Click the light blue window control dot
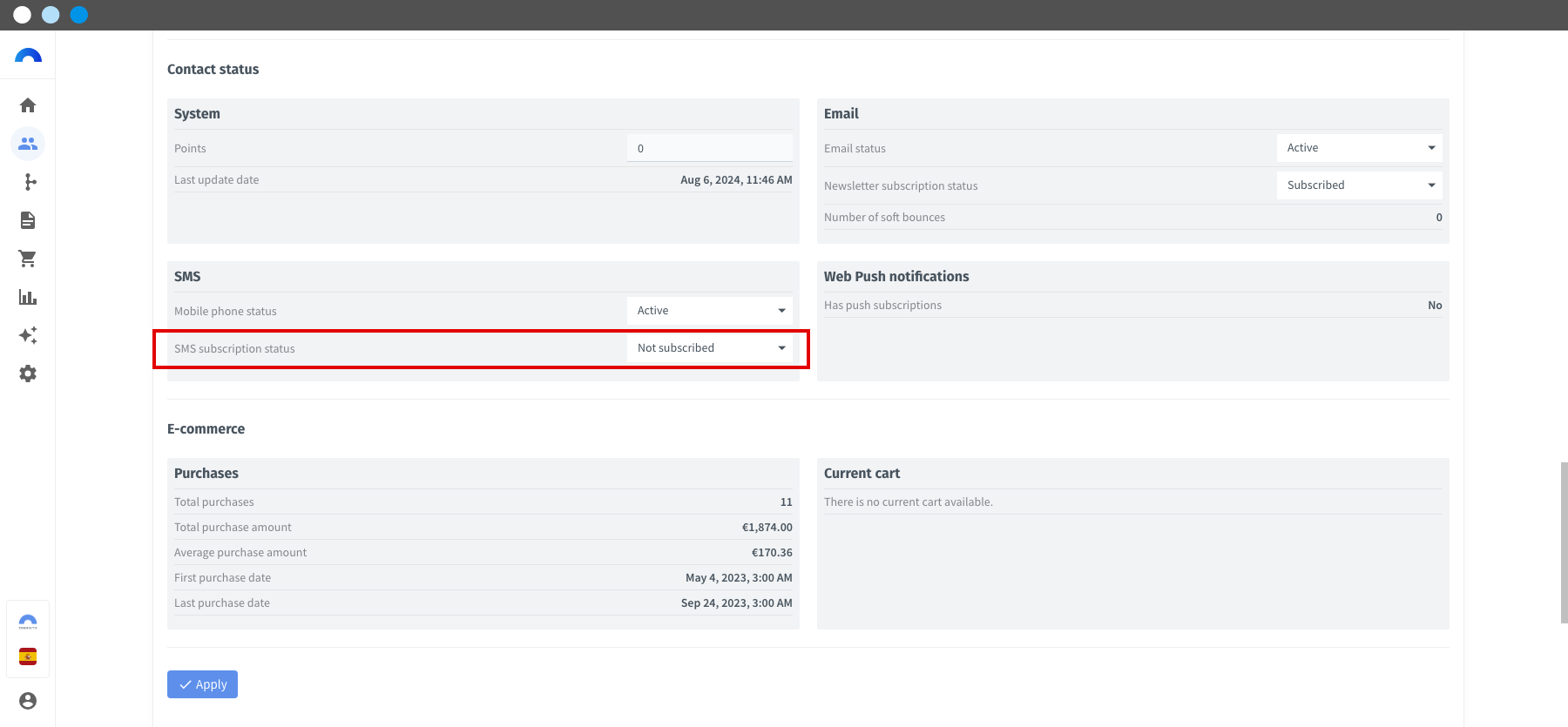Screen dimensions: 1568x727 (51, 15)
